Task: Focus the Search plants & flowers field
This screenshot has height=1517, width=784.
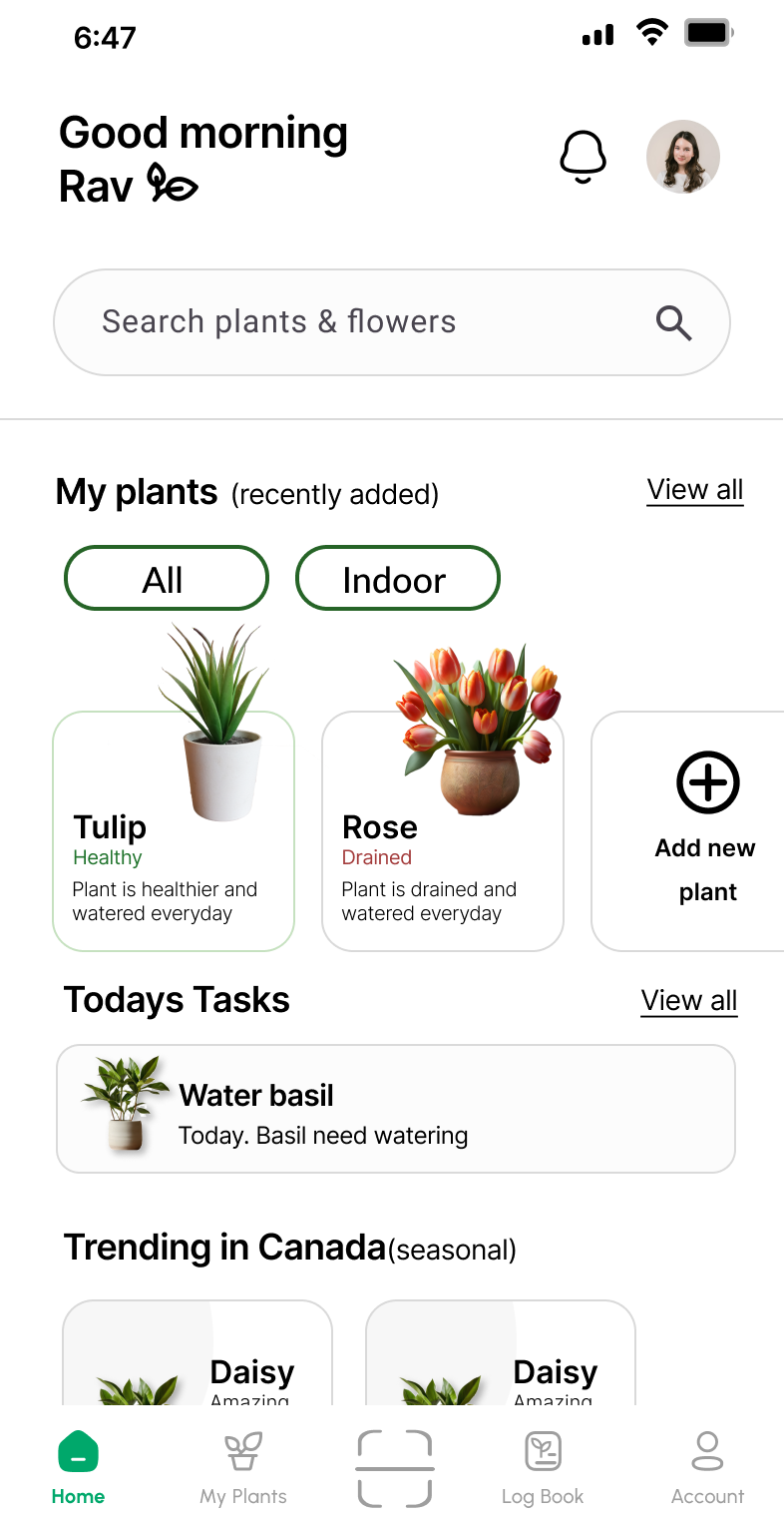Action: [x=392, y=322]
